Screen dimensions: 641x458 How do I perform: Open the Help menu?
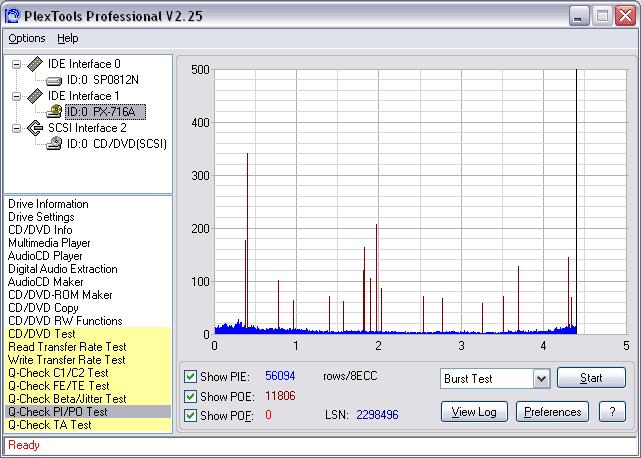67,38
